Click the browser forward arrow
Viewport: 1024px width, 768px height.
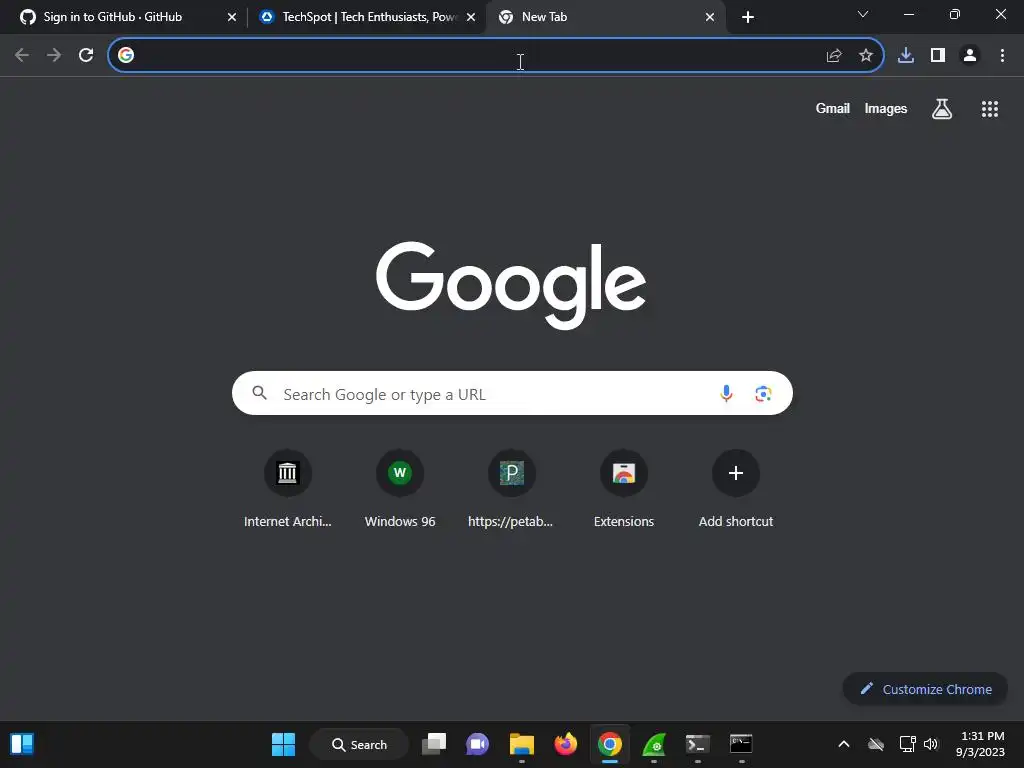(54, 55)
